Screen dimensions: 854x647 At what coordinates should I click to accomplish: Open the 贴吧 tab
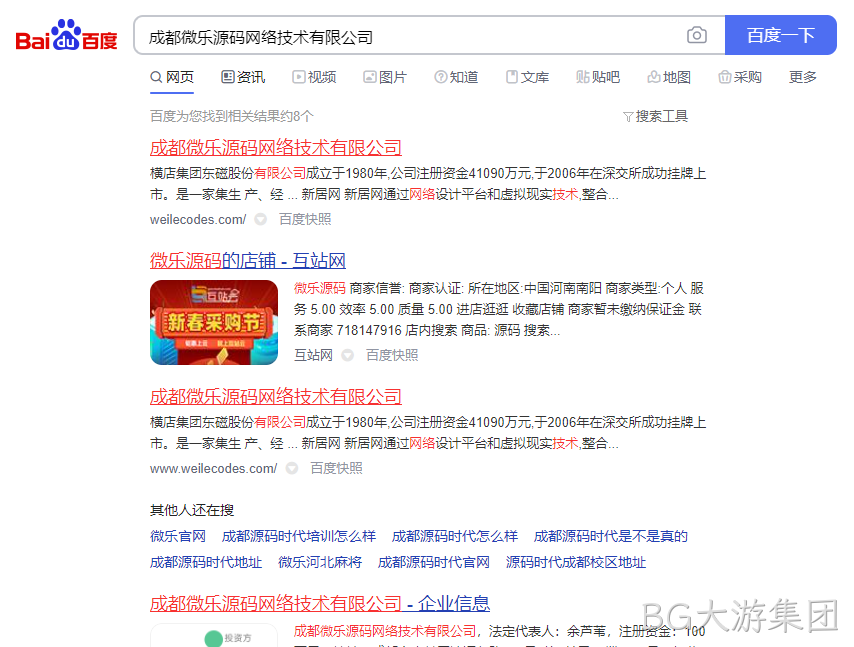tap(598, 77)
